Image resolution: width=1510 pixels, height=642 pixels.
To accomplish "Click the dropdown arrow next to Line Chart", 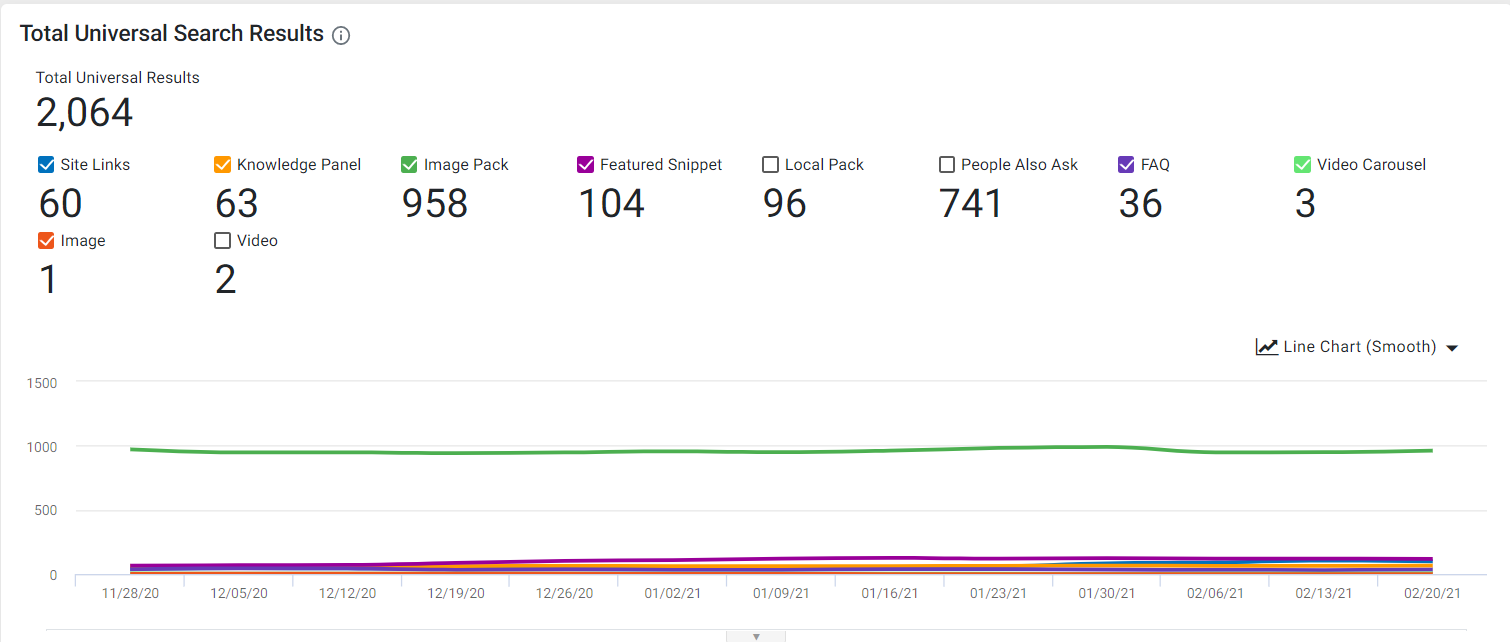I will click(x=1452, y=348).
